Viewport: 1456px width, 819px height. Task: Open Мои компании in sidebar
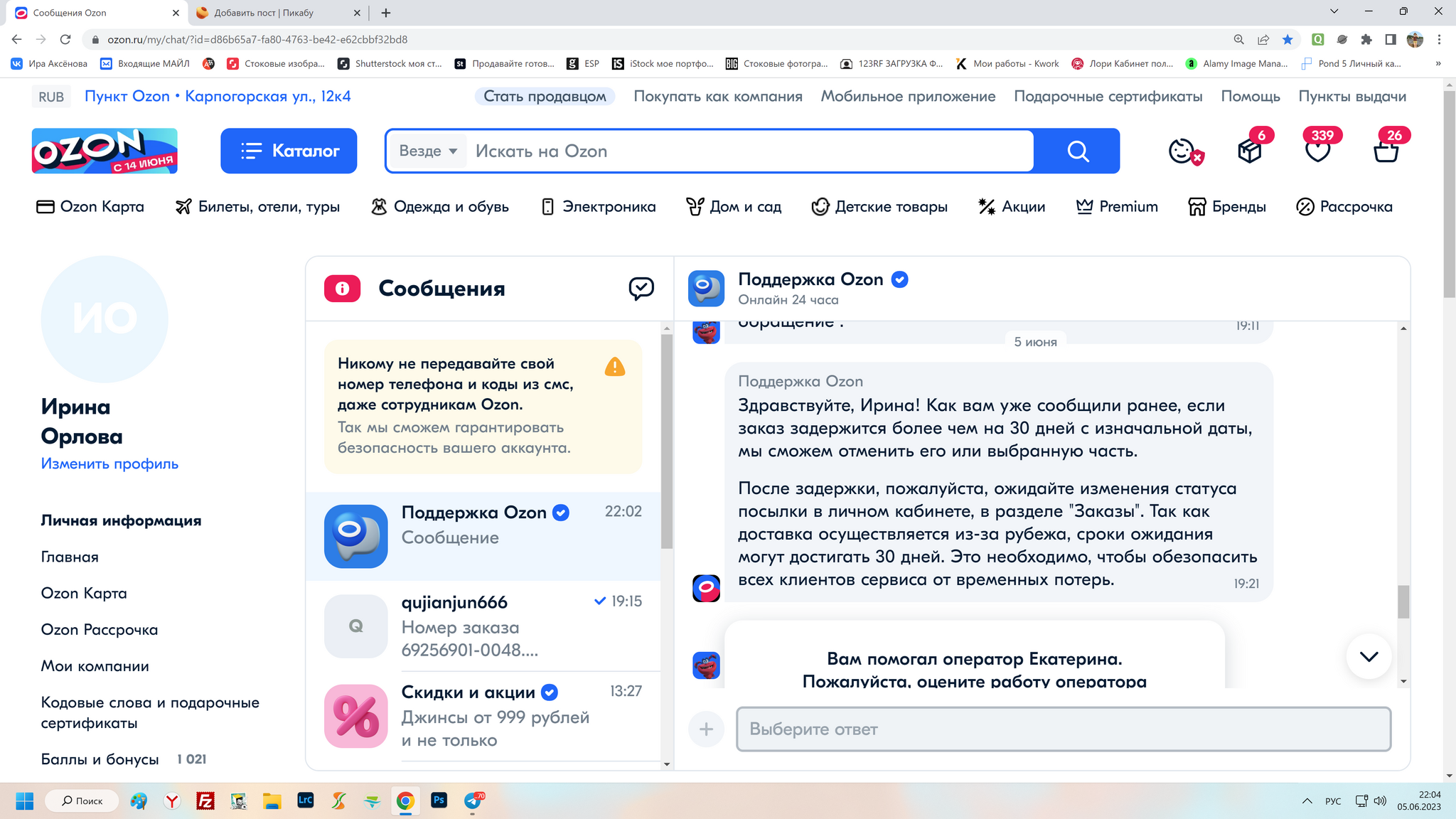click(95, 666)
